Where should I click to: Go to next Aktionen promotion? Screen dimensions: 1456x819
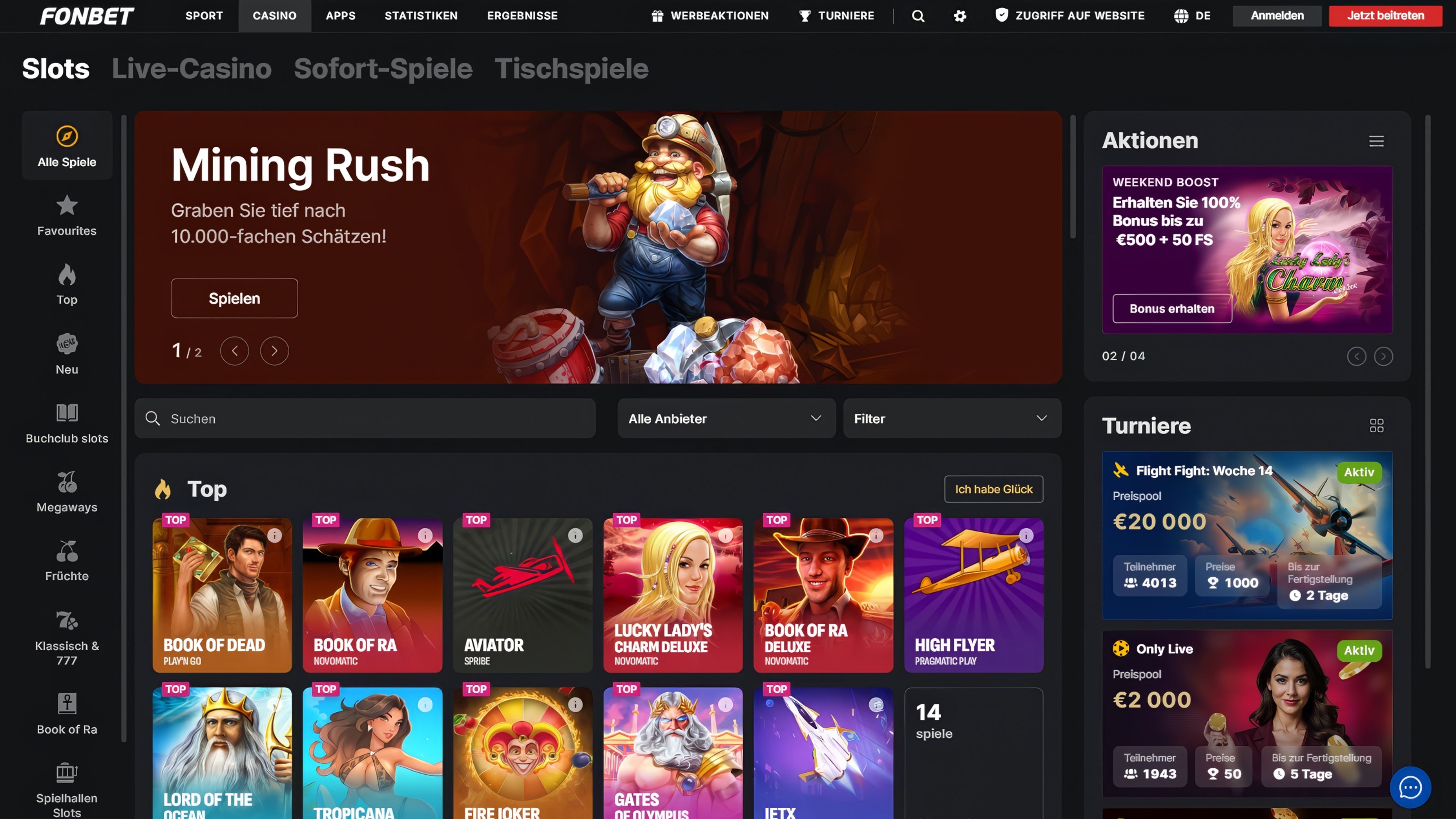(x=1383, y=356)
